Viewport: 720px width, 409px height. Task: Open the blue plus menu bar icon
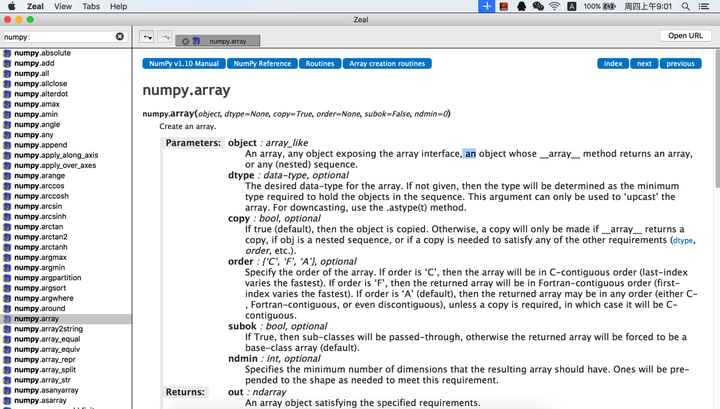click(487, 6)
